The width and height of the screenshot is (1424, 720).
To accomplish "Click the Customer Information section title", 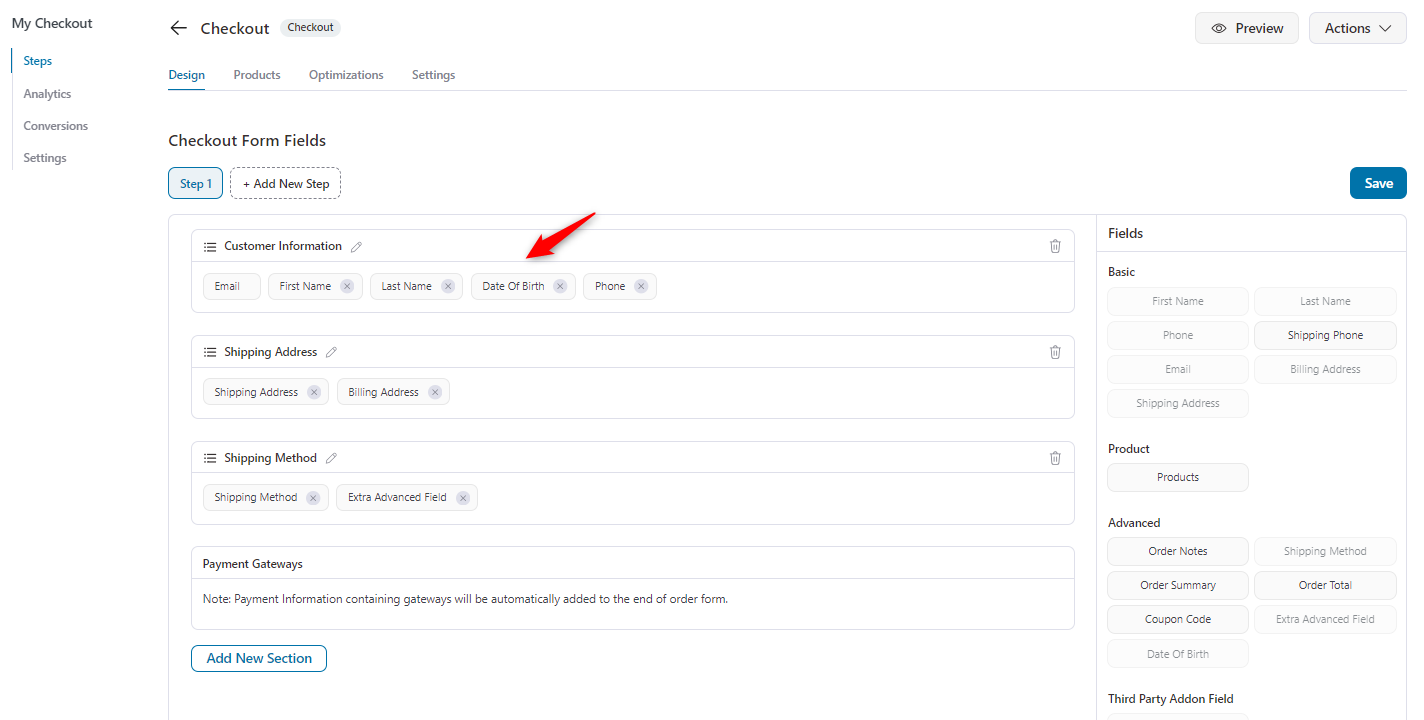I will pyautogui.click(x=283, y=246).
